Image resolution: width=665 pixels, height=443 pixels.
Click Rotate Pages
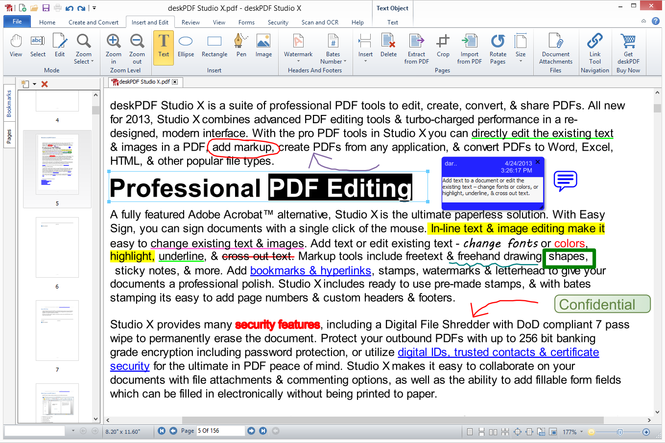[x=497, y=49]
